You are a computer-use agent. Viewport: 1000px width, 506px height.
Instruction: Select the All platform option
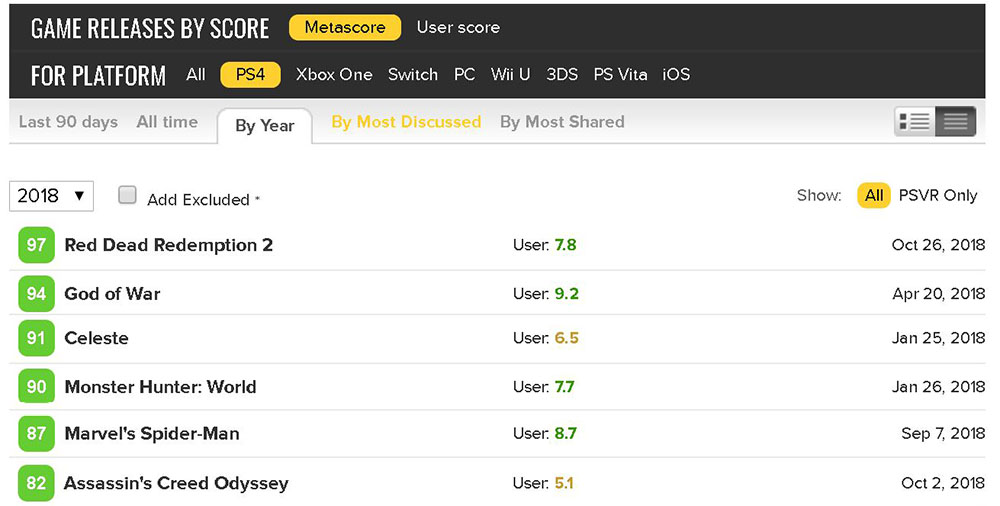196,75
